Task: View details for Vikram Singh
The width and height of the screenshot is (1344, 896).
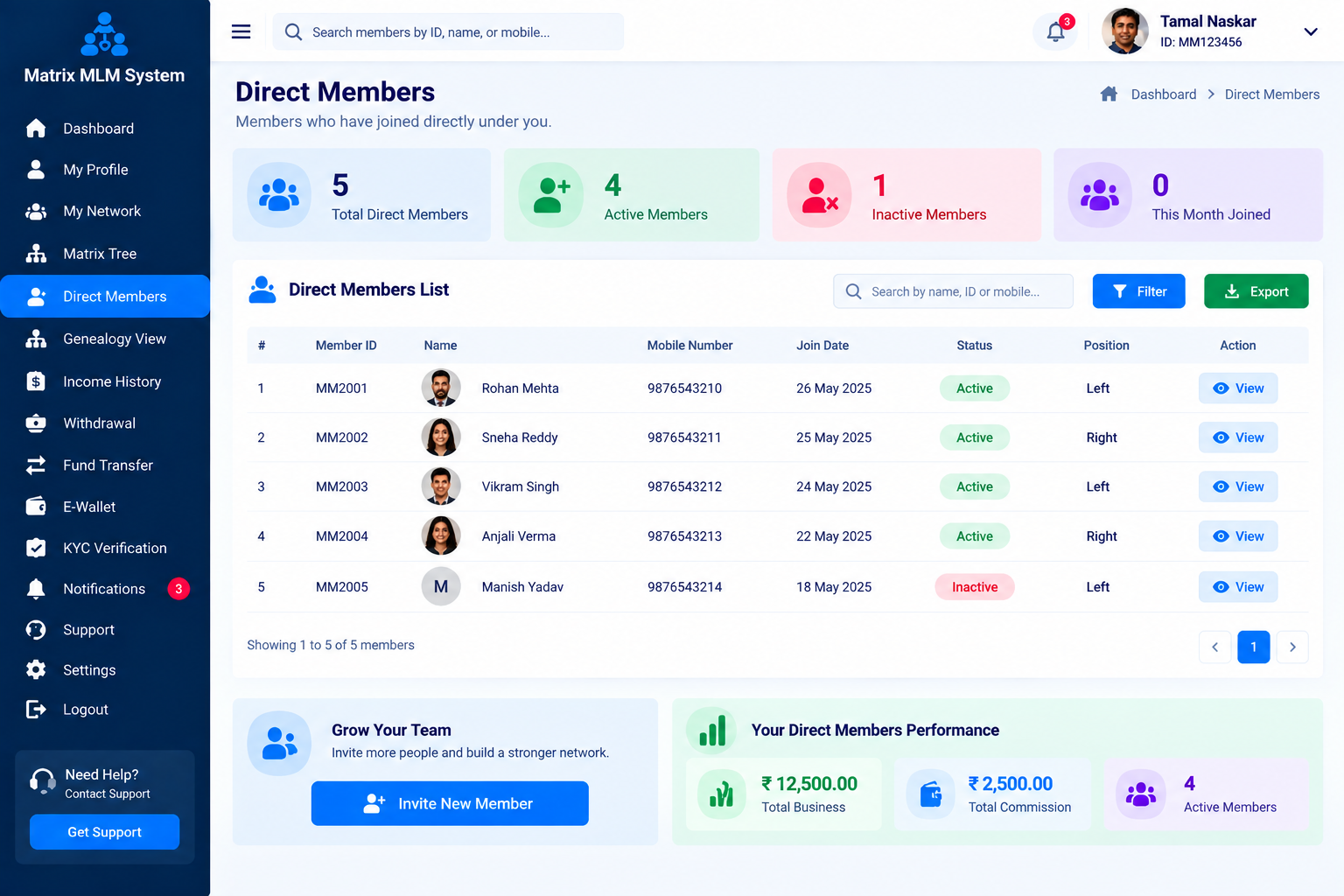Action: [1238, 486]
